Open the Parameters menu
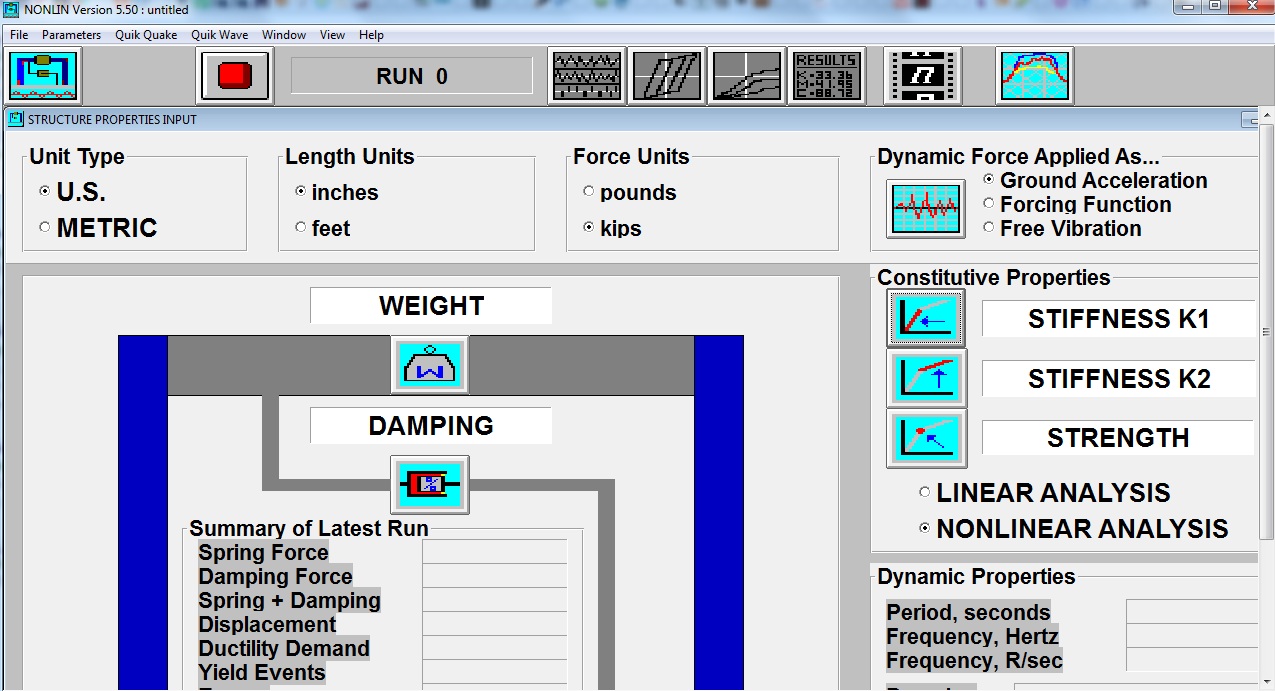 [x=71, y=35]
